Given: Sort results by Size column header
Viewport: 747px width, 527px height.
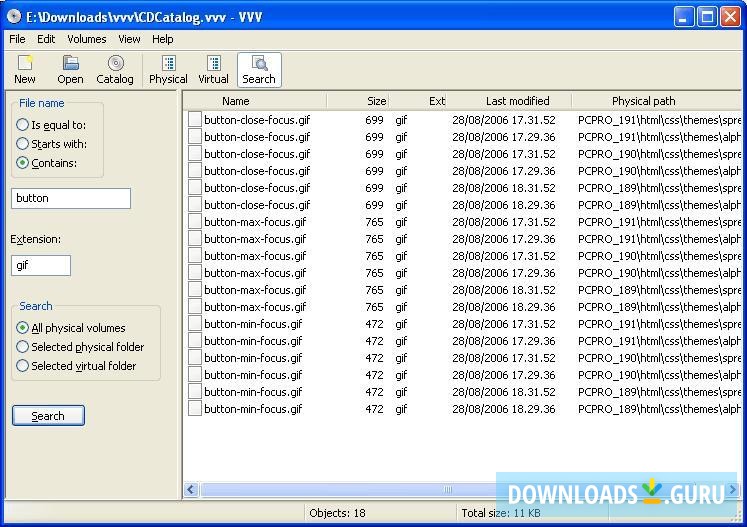Looking at the screenshot, I should click(x=358, y=101).
